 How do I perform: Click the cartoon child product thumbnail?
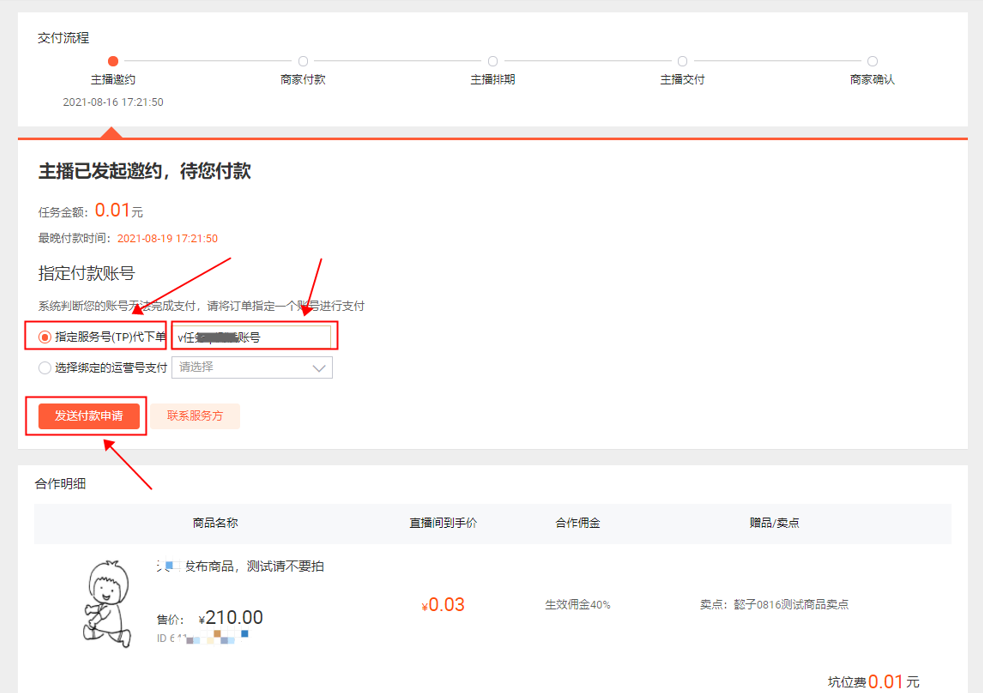point(108,603)
